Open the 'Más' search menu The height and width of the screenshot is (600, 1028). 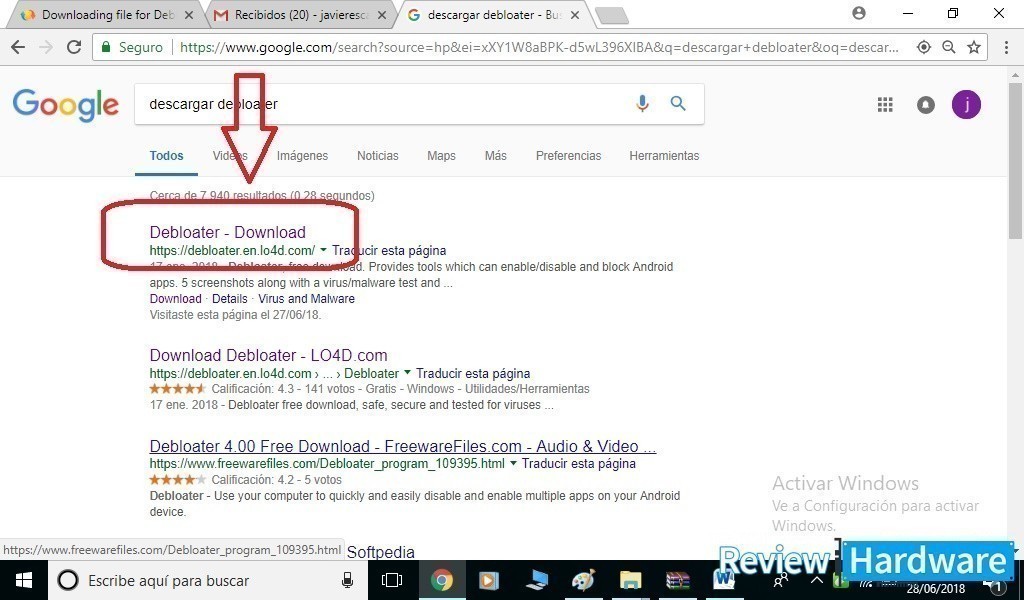[x=496, y=155]
